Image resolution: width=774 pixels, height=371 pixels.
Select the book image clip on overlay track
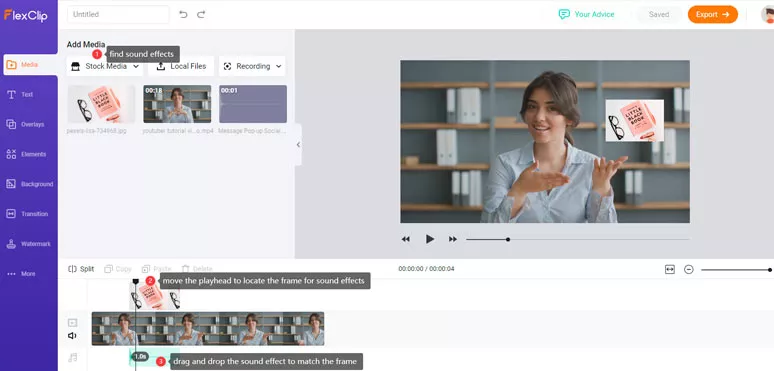point(155,296)
